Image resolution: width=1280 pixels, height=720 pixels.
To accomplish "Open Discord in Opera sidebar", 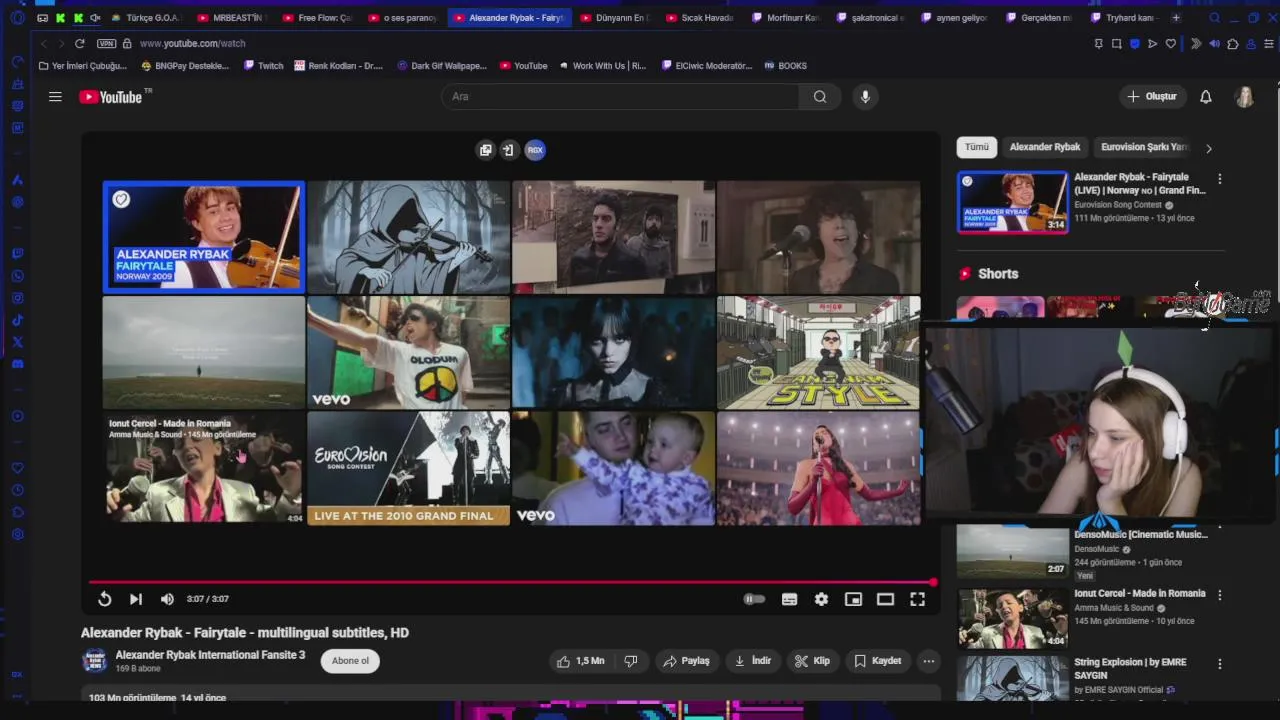I will click(x=17, y=364).
